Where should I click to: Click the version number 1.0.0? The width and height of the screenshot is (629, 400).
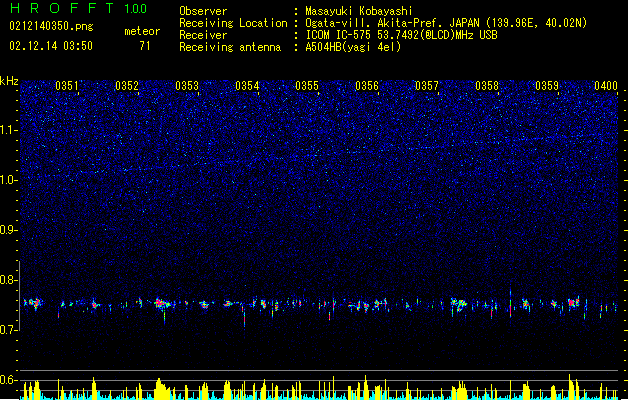point(135,9)
